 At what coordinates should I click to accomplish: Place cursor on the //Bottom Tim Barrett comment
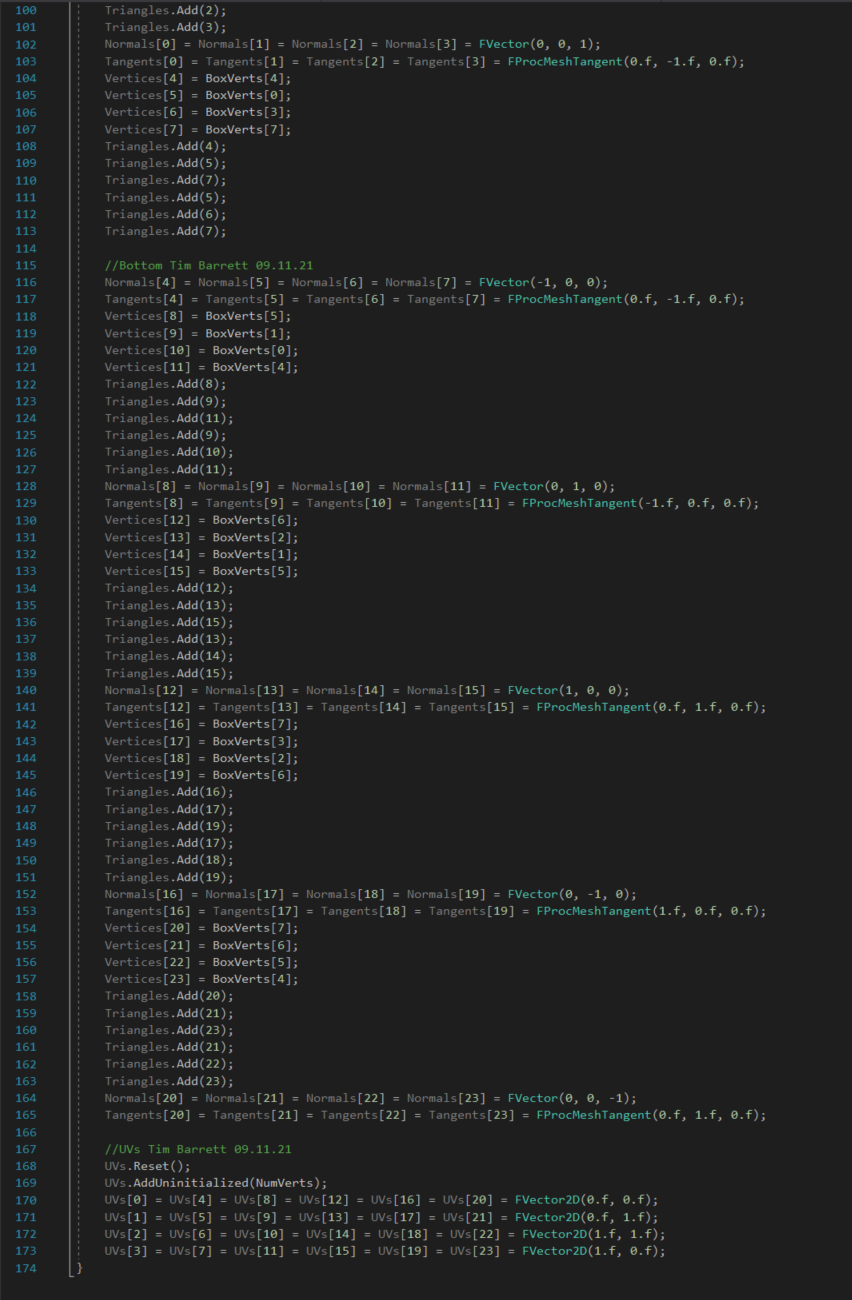[209, 265]
